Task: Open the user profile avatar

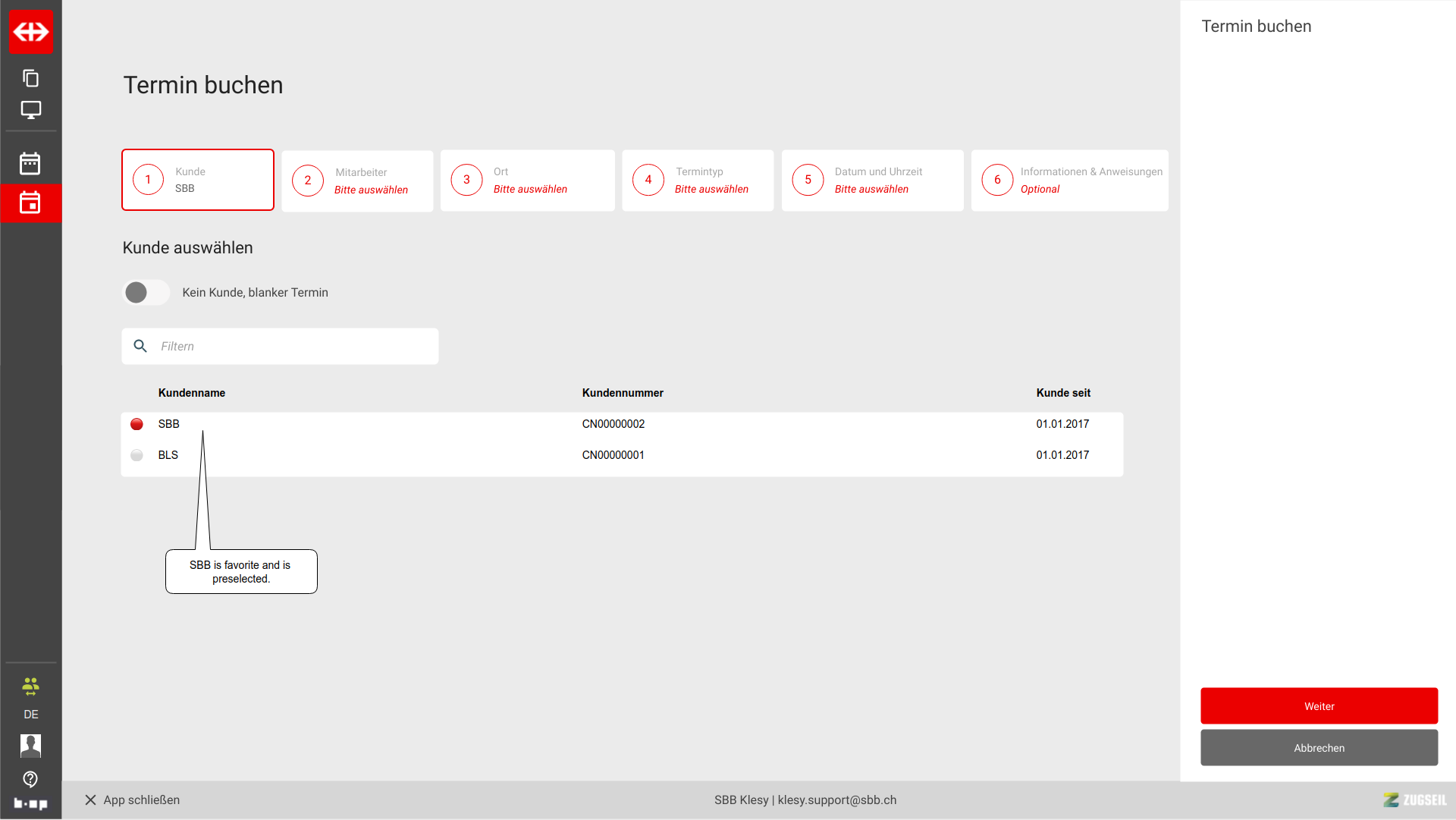Action: (30, 746)
